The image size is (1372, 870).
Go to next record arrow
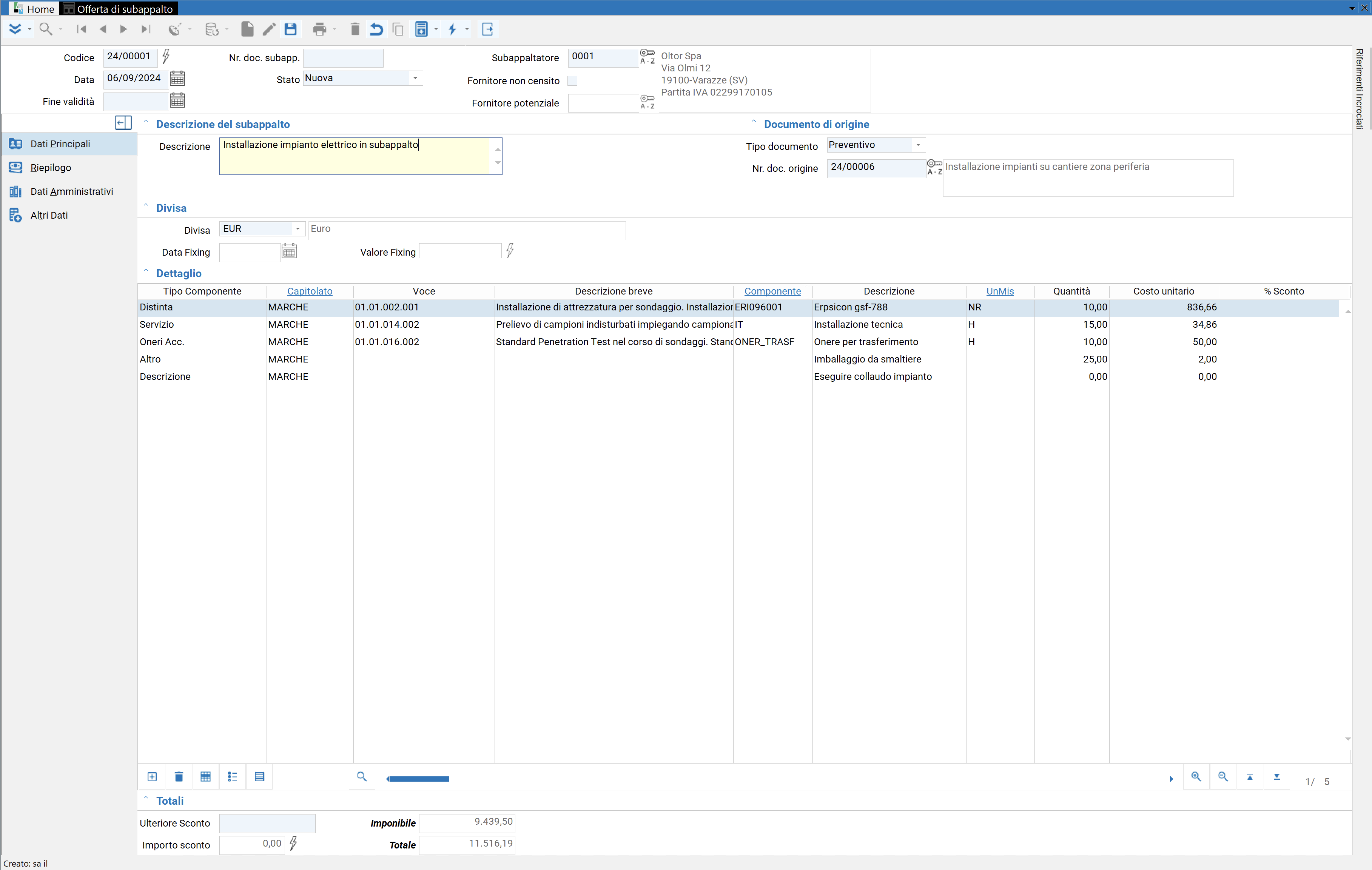tap(123, 29)
